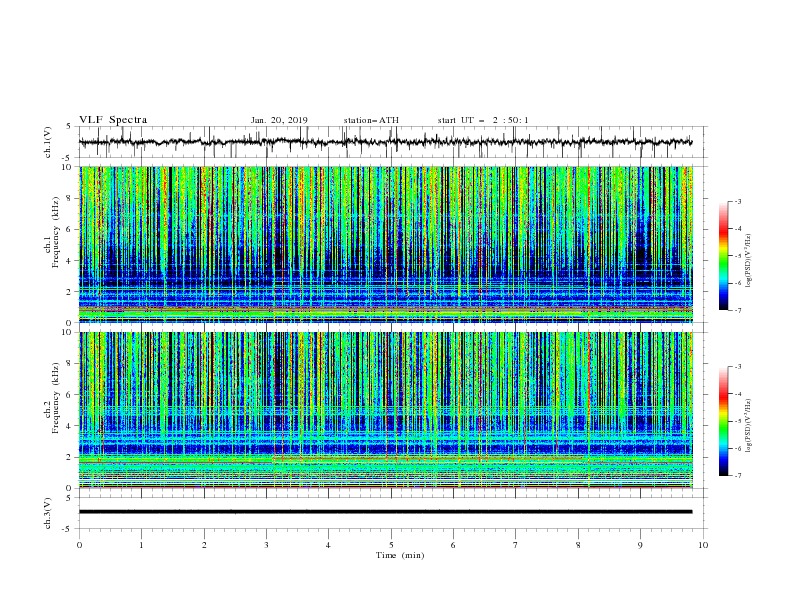792x612 pixels.
Task: Click tick label '1' on the time axis
Action: pyautogui.click(x=141, y=545)
